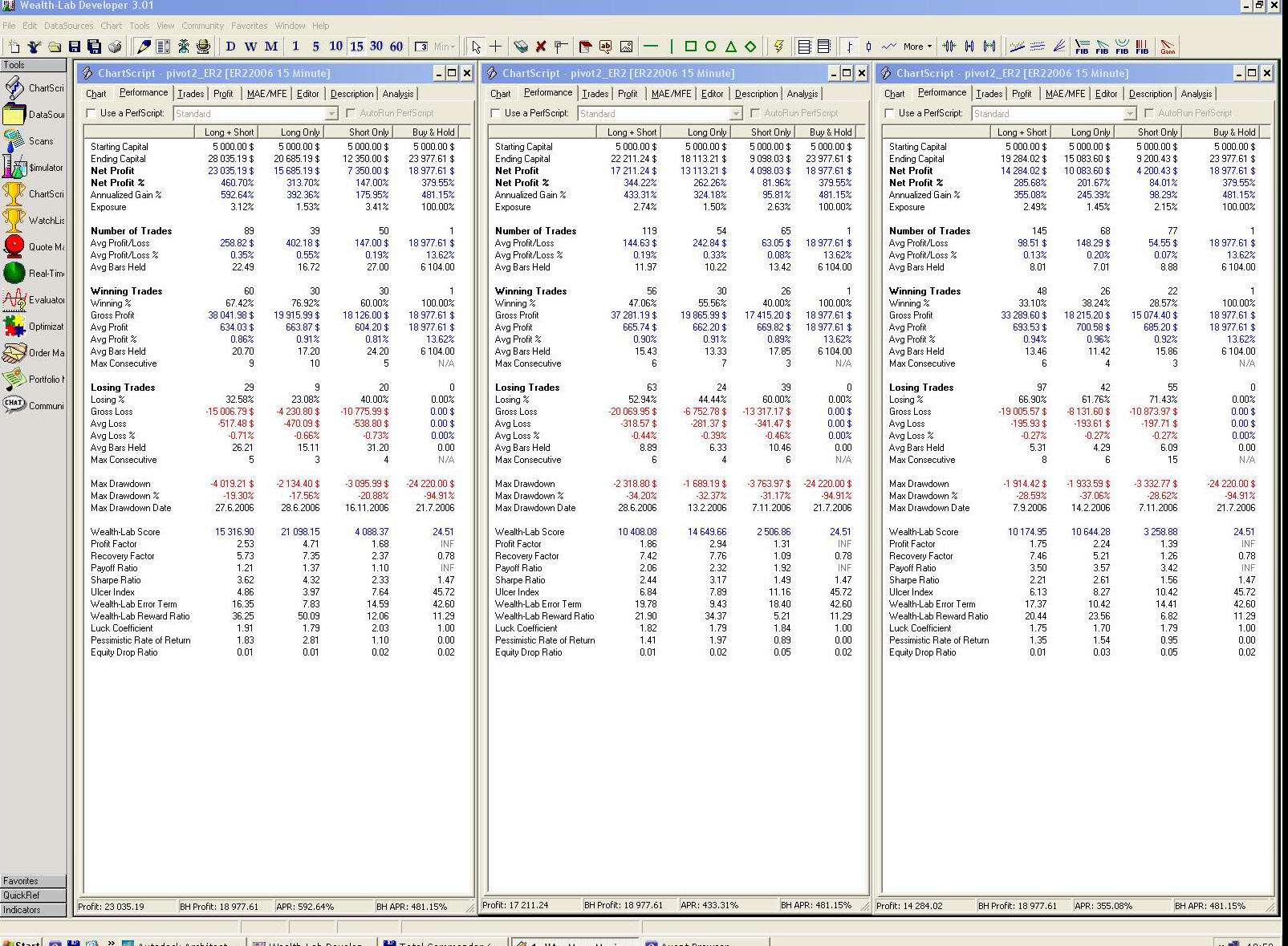Open the Optimization puzzle tool
1288x946 pixels.
pos(33,326)
